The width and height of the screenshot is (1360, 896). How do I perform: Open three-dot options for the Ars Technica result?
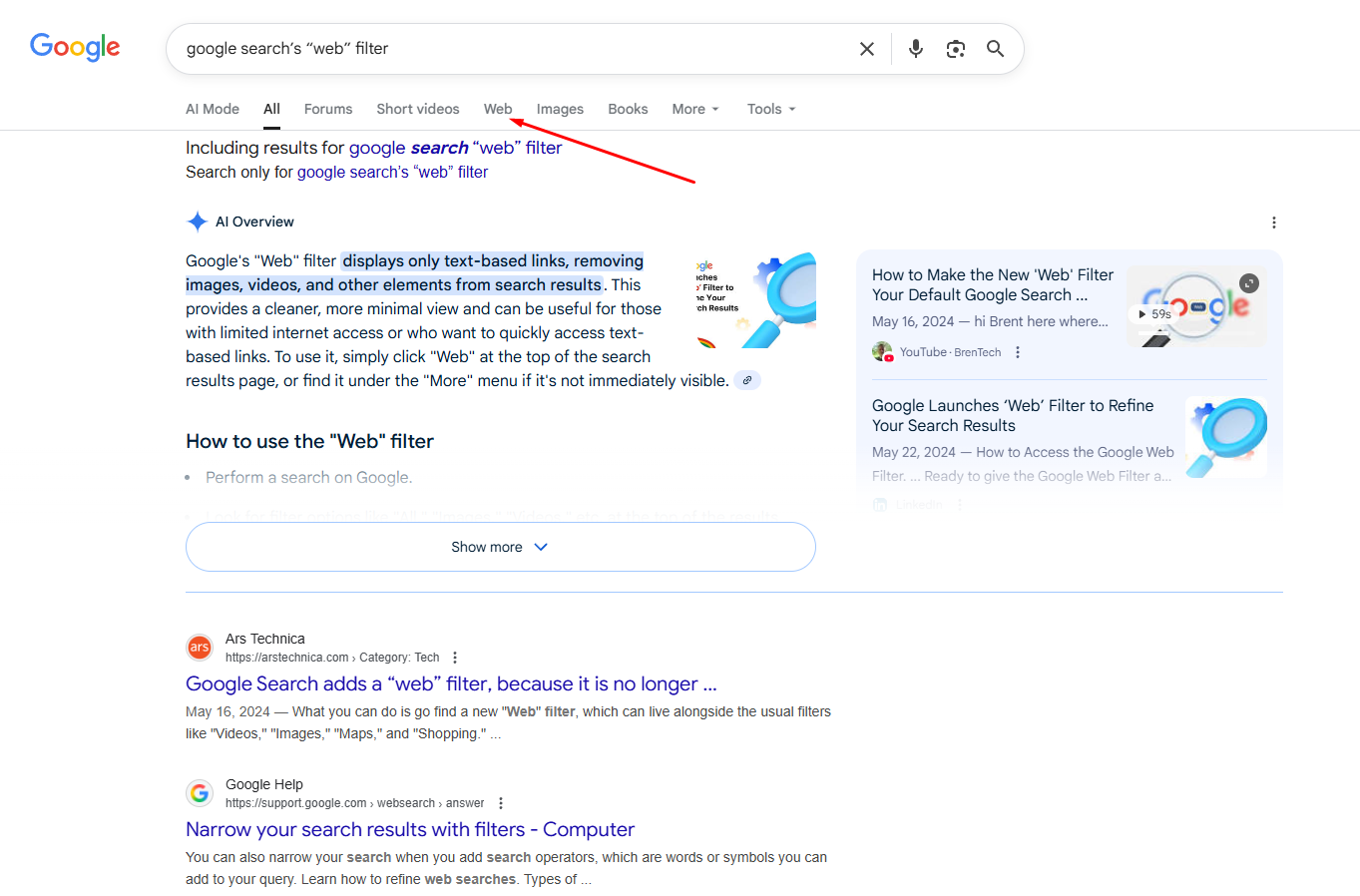pos(454,657)
